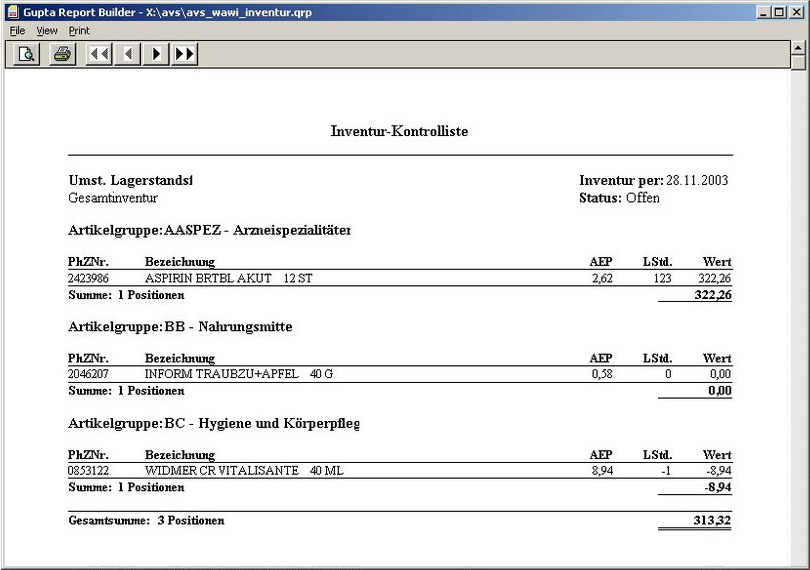The image size is (810, 570).
Task: Click the ASPIRIN BRTBL AKUT row
Action: click(x=228, y=278)
